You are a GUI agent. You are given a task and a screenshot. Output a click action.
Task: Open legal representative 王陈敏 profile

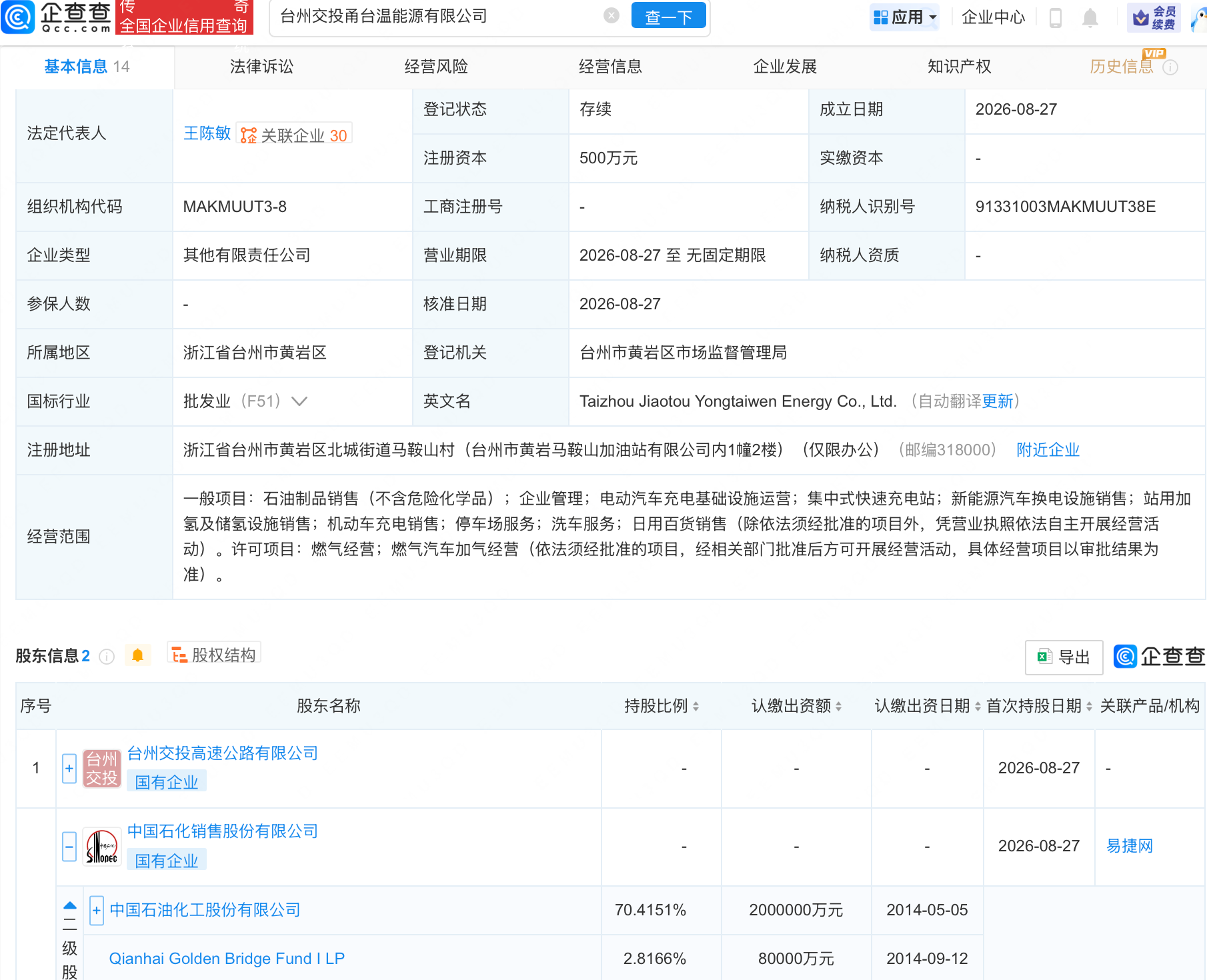(207, 133)
